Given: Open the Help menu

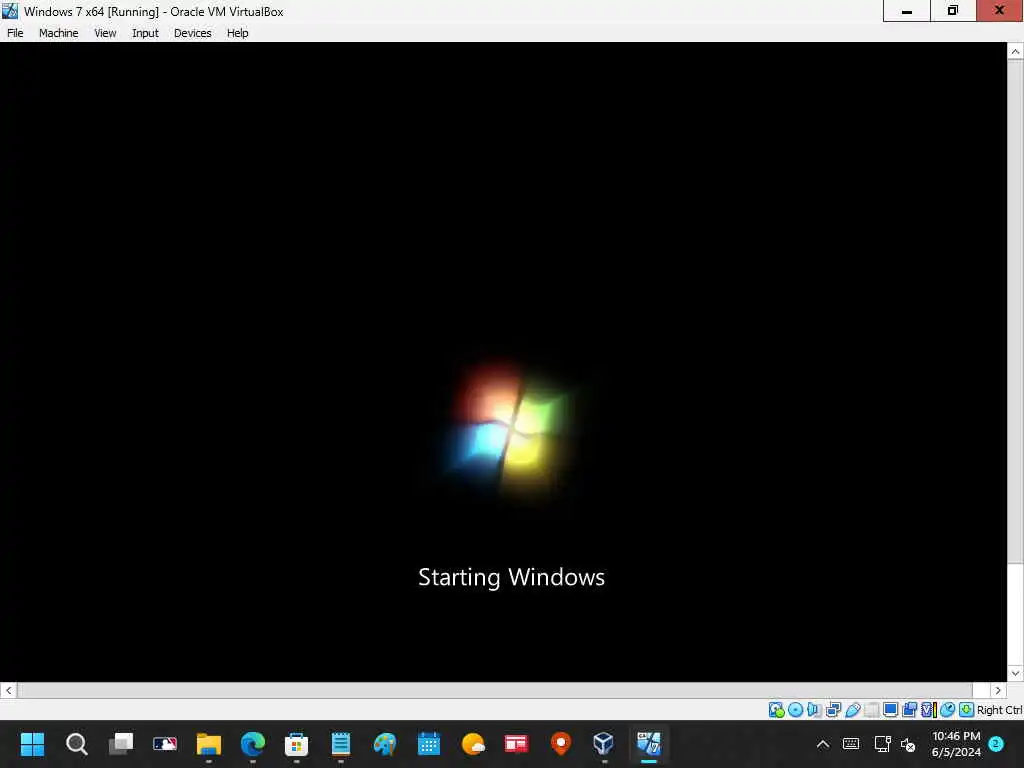Looking at the screenshot, I should tap(237, 33).
